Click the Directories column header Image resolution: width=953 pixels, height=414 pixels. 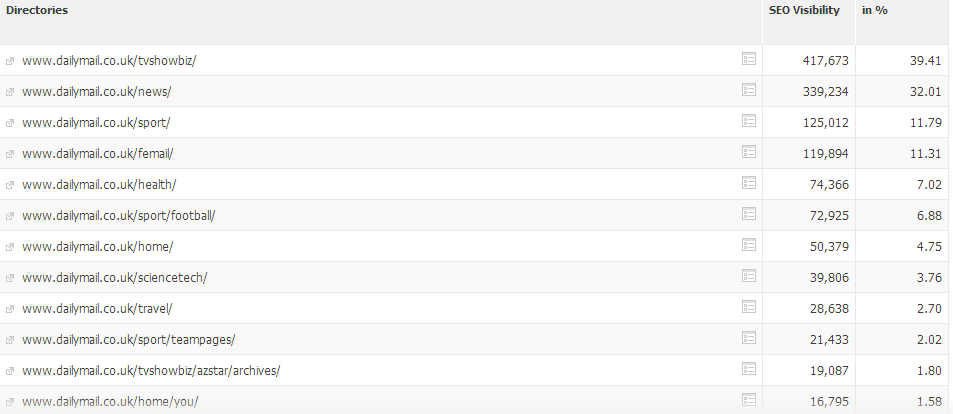37,10
